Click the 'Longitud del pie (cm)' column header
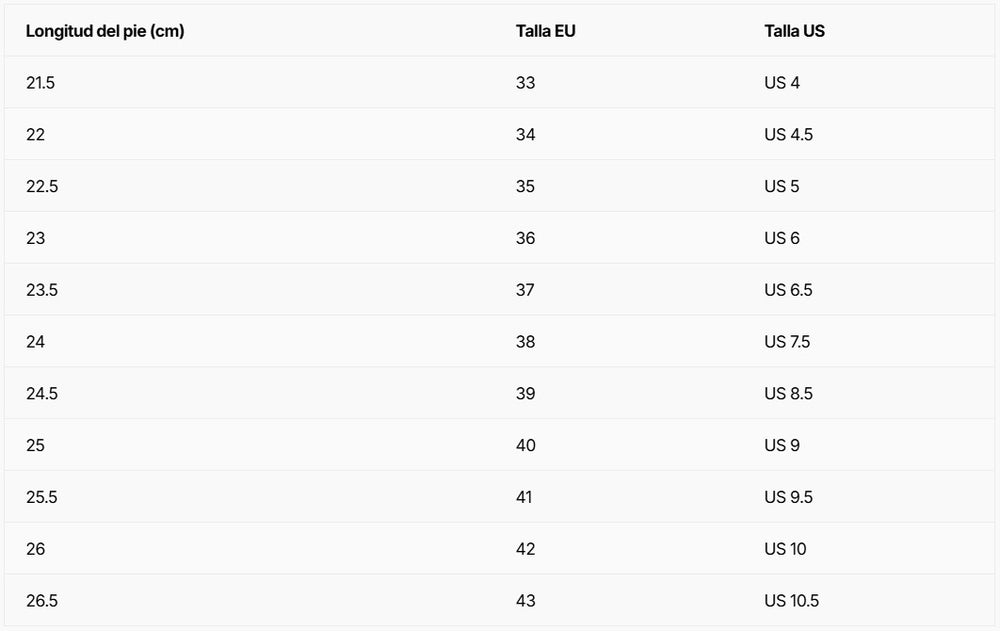This screenshot has width=1000, height=631. click(105, 31)
